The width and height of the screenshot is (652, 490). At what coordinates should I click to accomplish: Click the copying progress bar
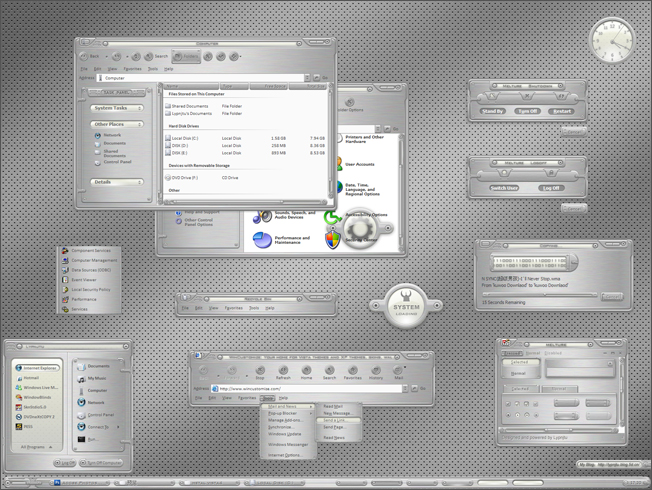tap(540, 295)
